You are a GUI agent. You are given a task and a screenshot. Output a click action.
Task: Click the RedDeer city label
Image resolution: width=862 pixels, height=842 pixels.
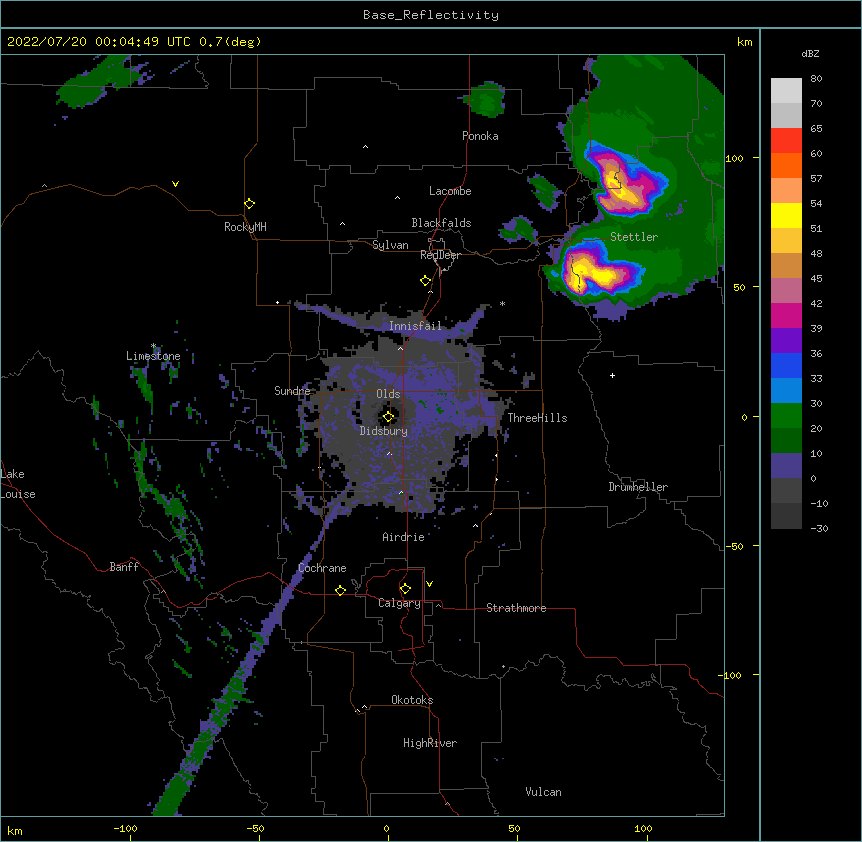click(x=440, y=255)
